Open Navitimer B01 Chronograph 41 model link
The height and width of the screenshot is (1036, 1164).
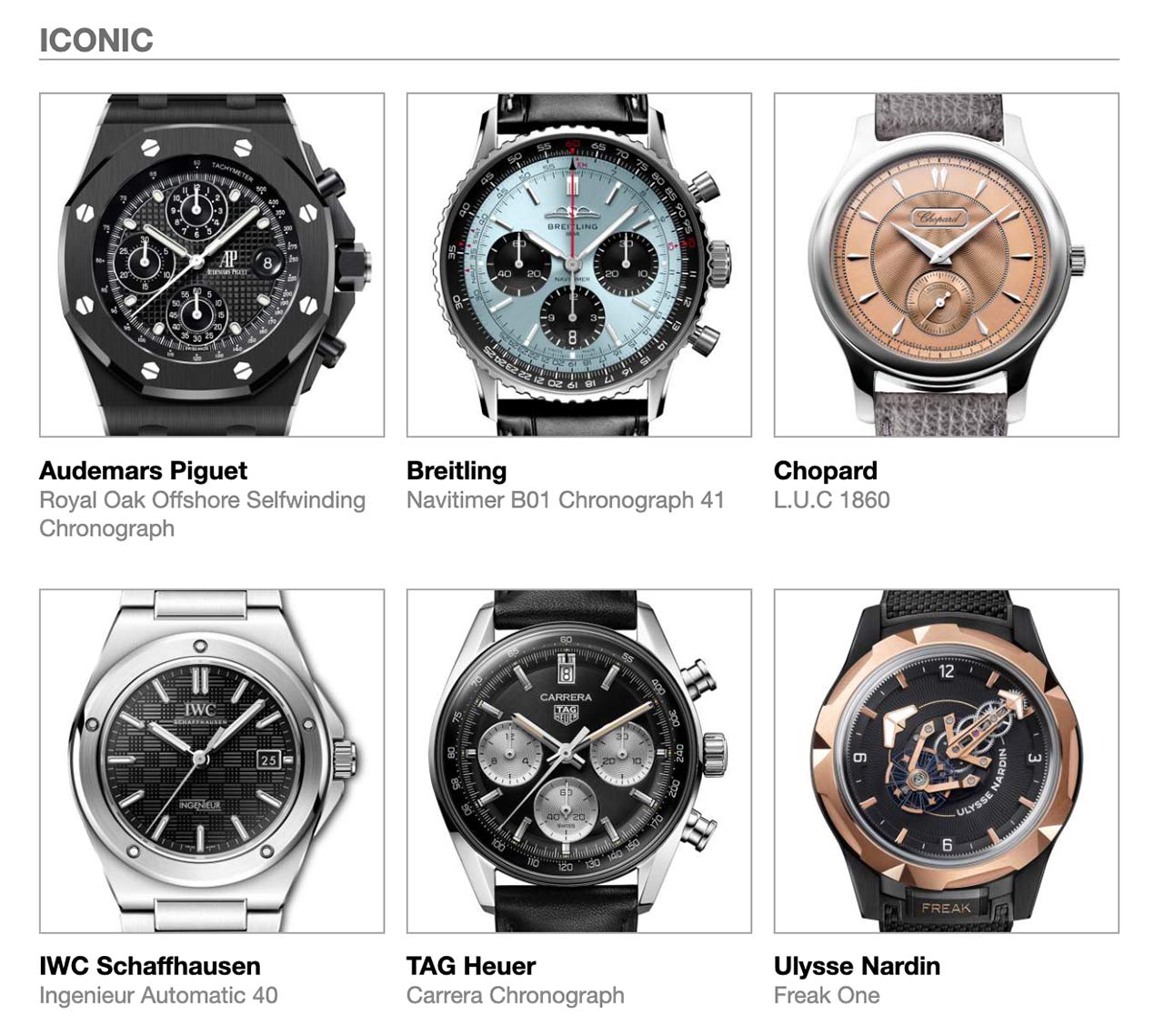tap(566, 500)
